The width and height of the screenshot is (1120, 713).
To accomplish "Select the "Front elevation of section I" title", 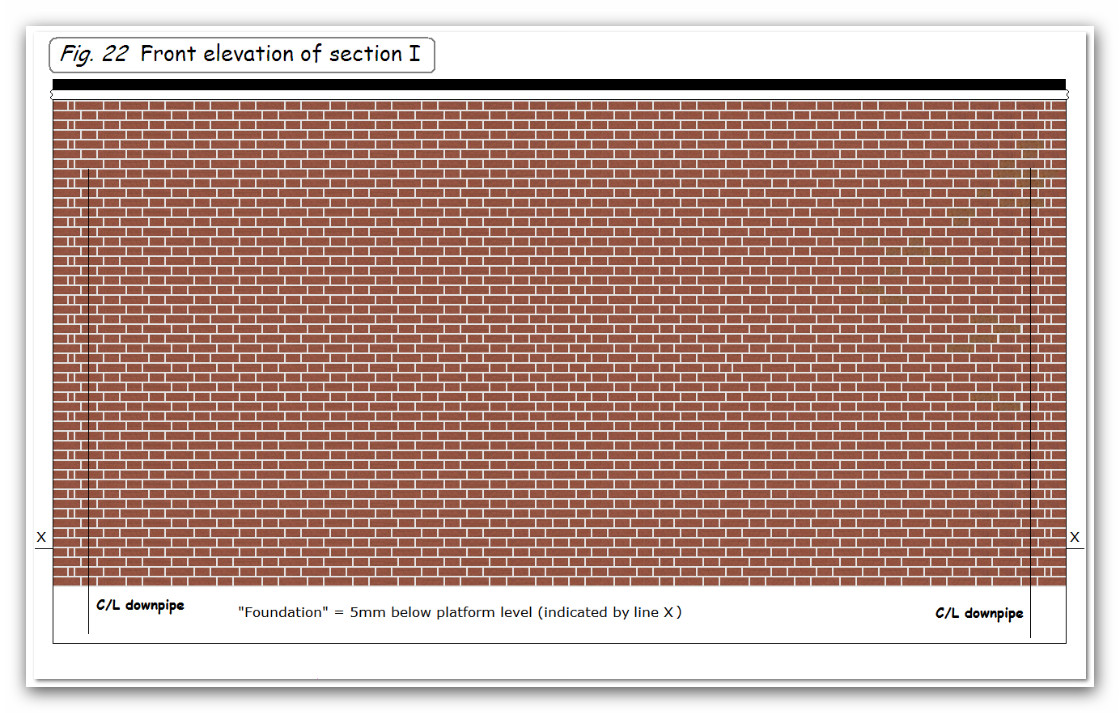I will (x=280, y=55).
